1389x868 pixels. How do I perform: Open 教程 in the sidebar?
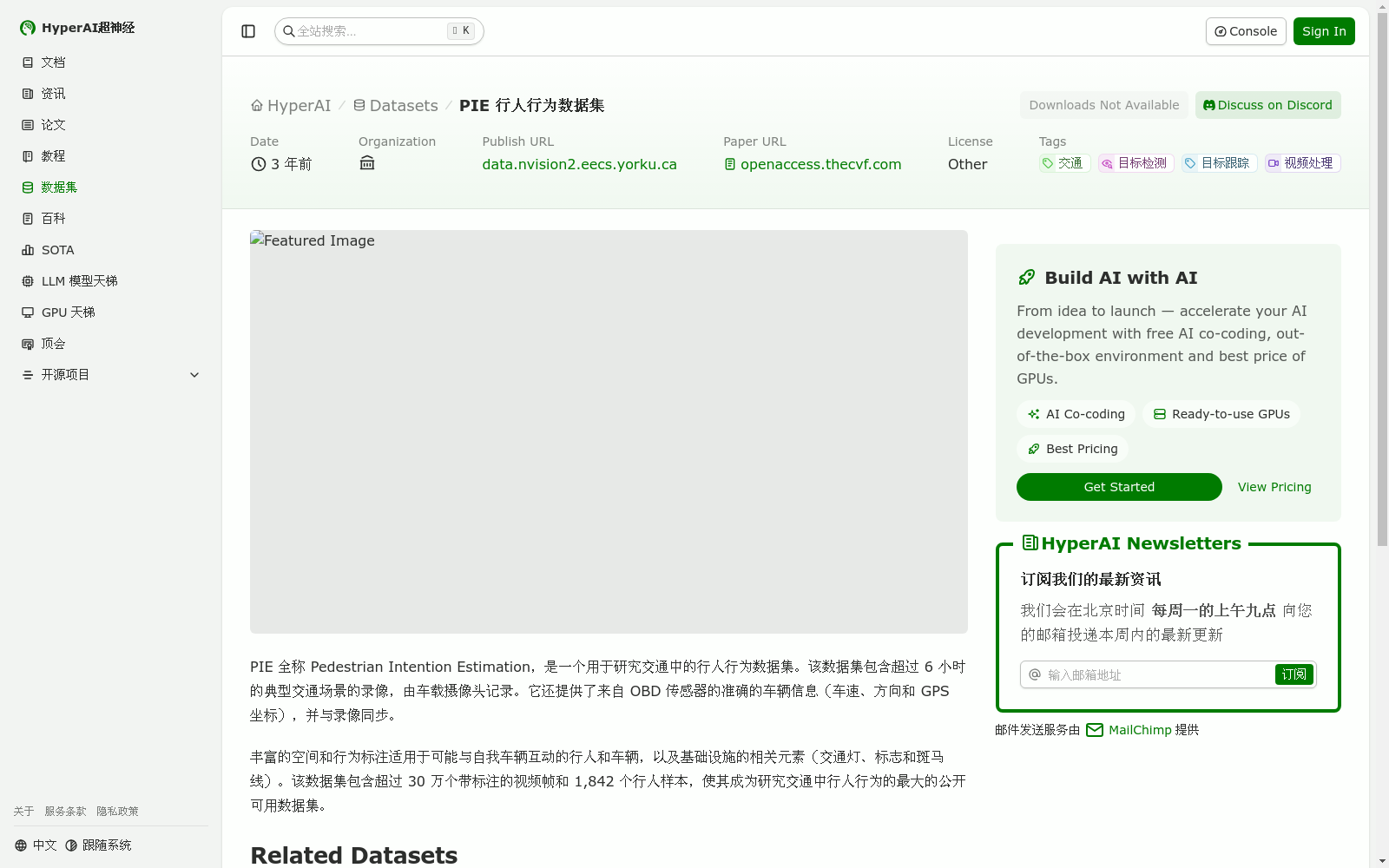pyautogui.click(x=111, y=156)
